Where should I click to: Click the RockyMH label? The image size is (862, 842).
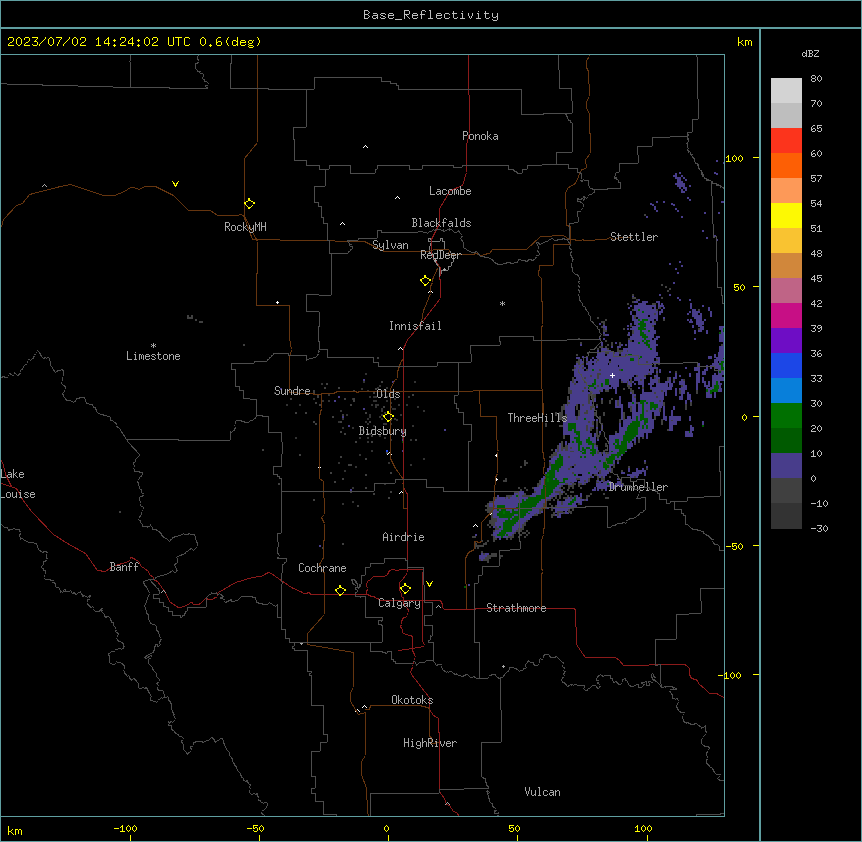[x=245, y=227]
